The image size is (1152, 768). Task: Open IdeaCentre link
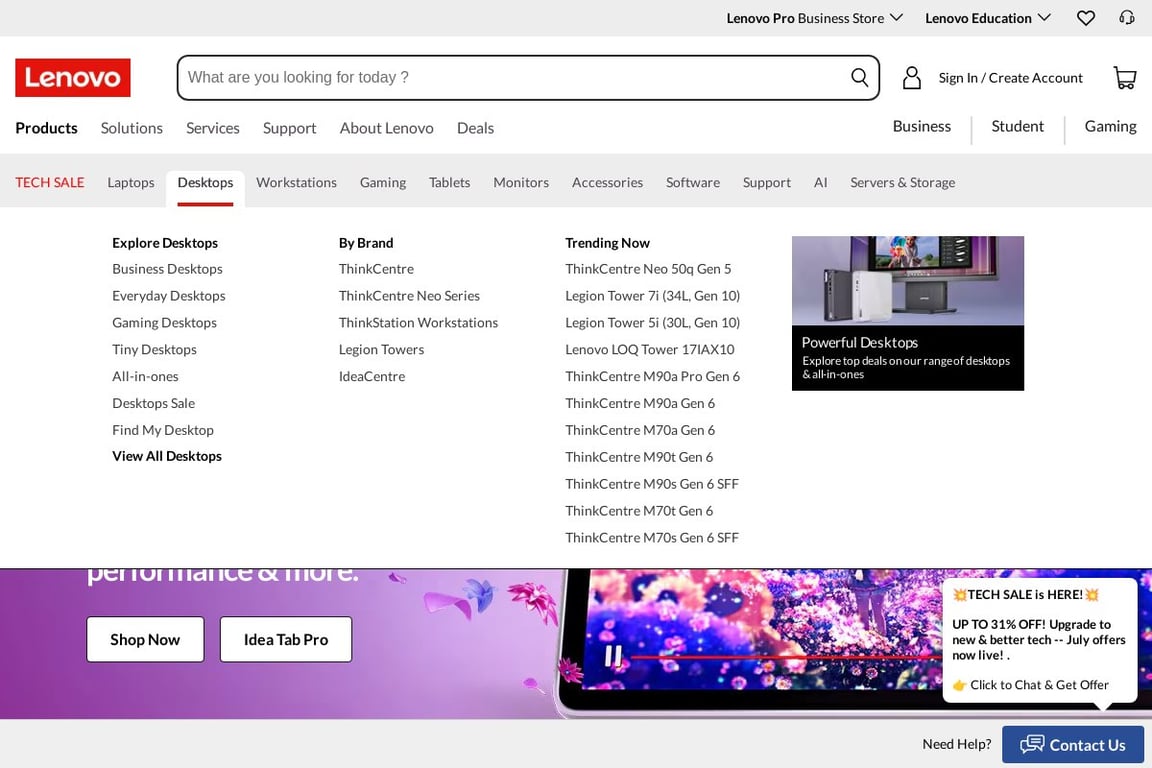coord(372,376)
